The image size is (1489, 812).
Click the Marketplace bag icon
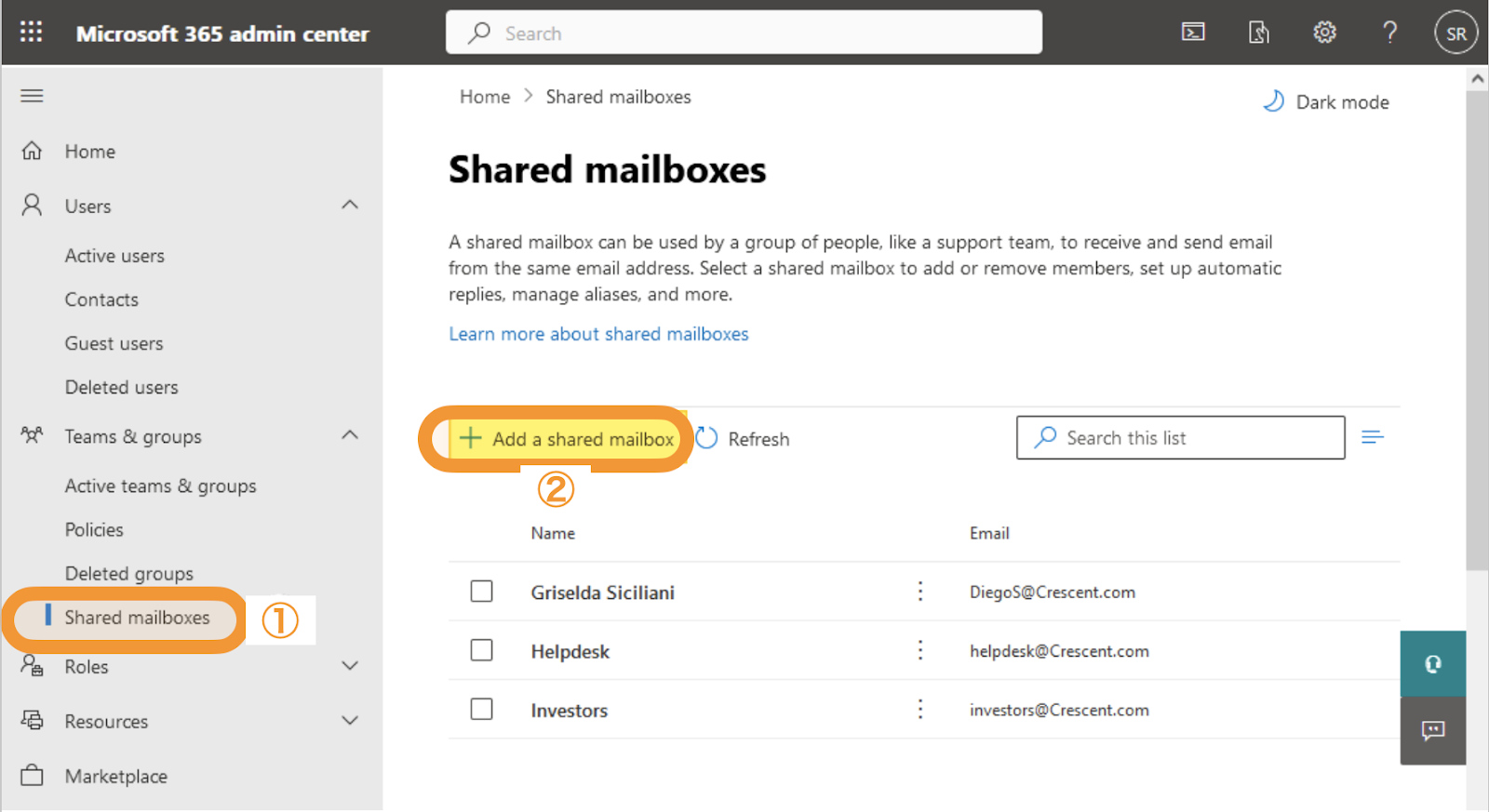(33, 776)
